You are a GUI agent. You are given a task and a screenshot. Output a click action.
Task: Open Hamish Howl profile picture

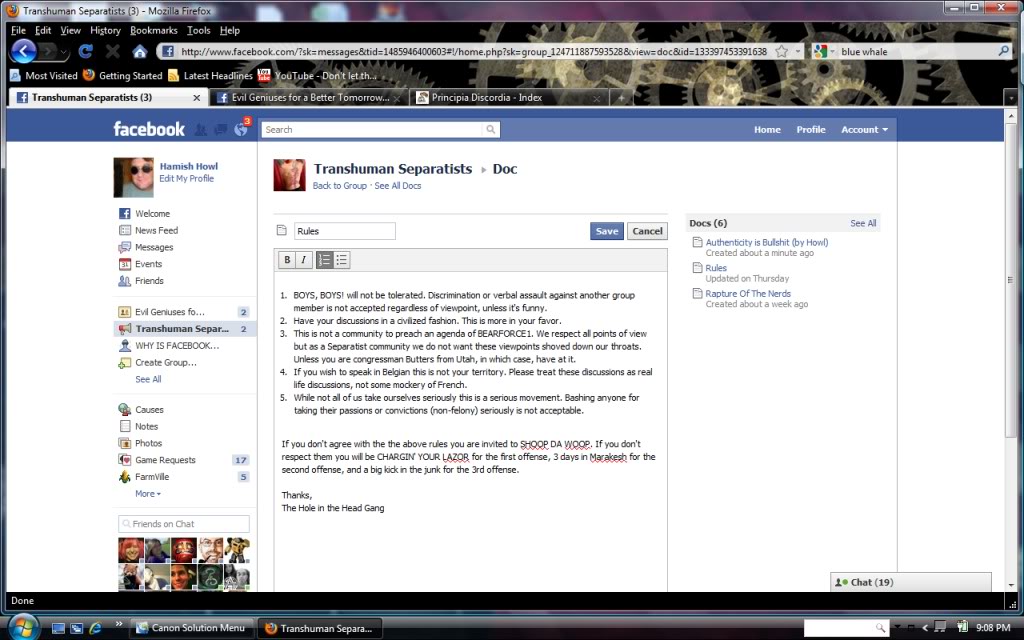click(134, 177)
